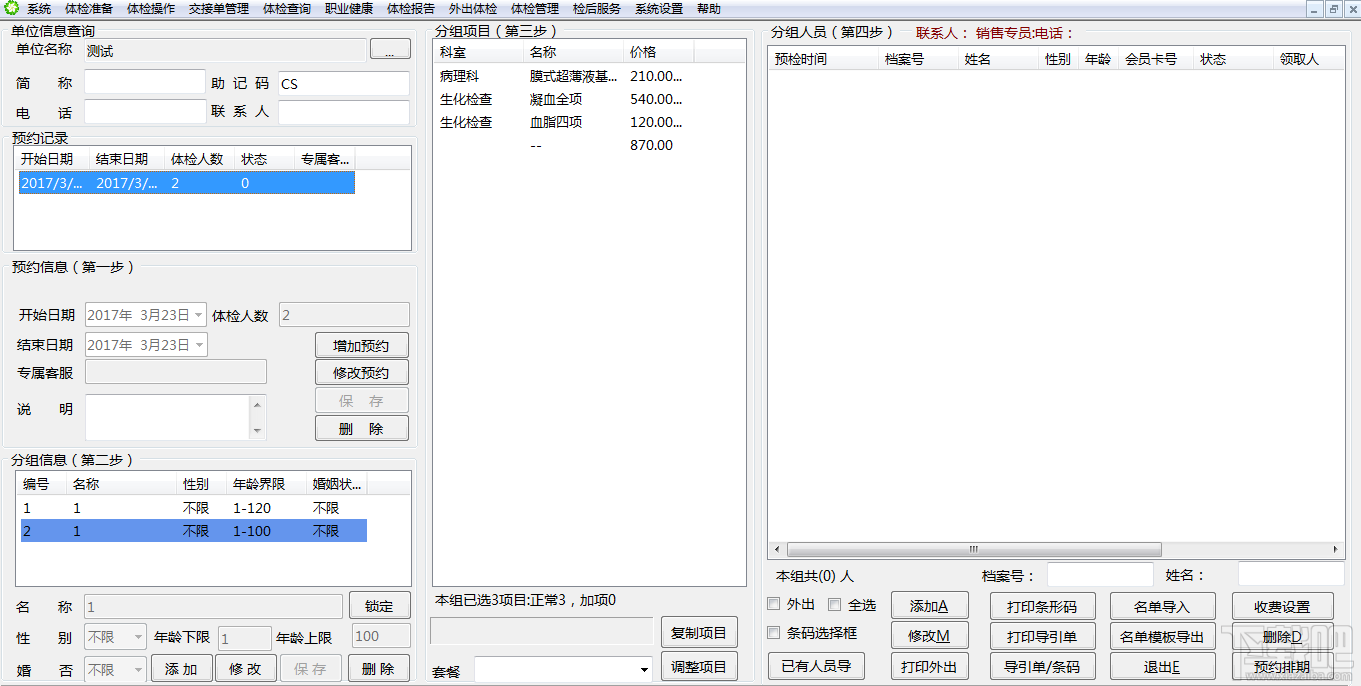The width and height of the screenshot is (1361, 686).
Task: Open the 系统 menu
Action: [x=39, y=9]
